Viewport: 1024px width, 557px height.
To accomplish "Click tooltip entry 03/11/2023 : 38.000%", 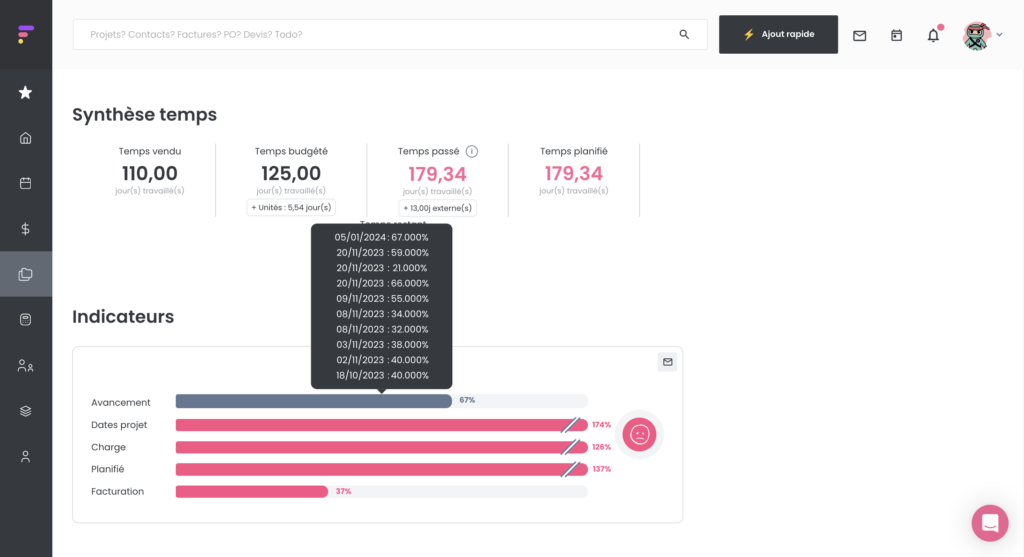I will (x=382, y=345).
